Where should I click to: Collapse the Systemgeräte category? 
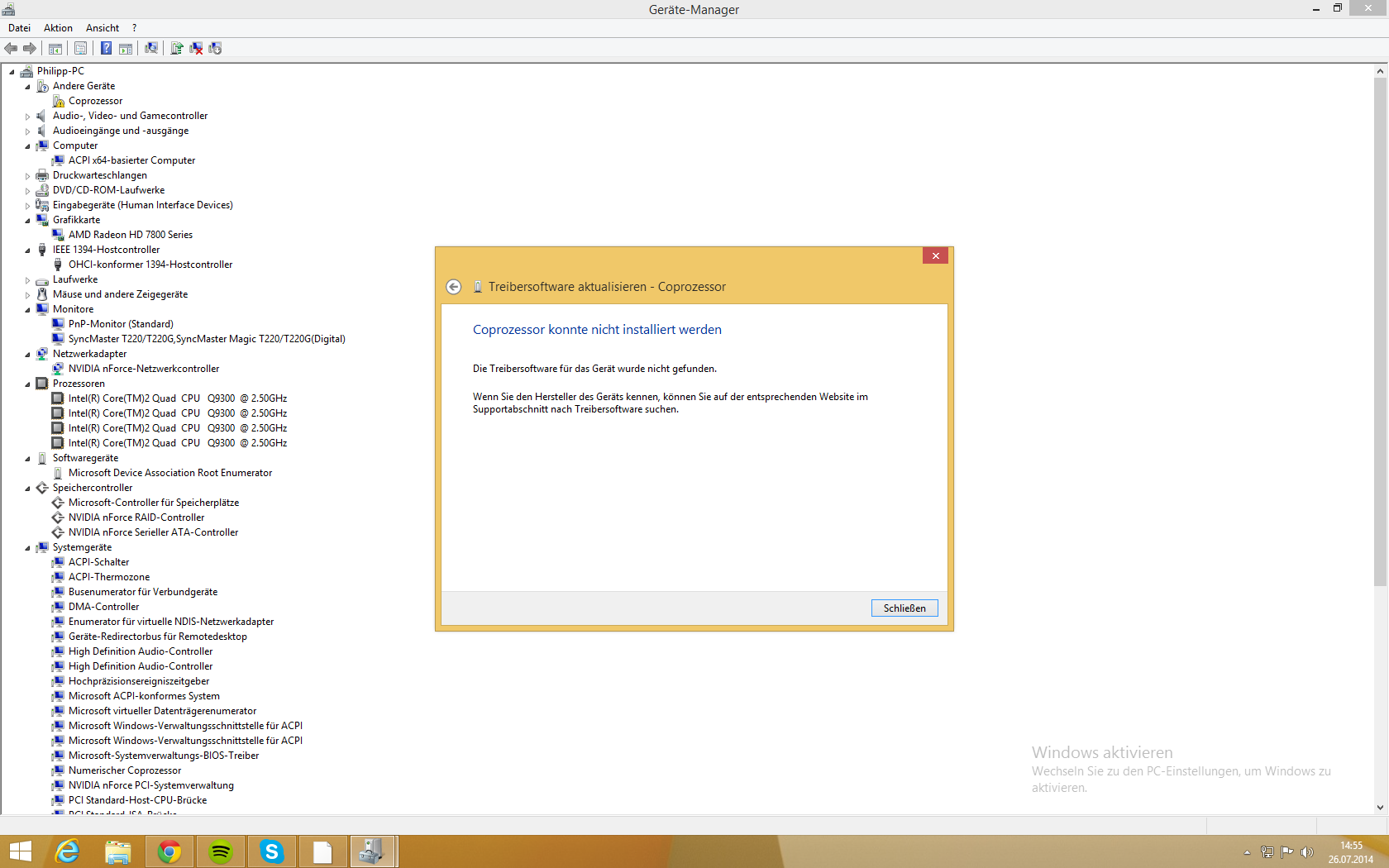click(27, 548)
